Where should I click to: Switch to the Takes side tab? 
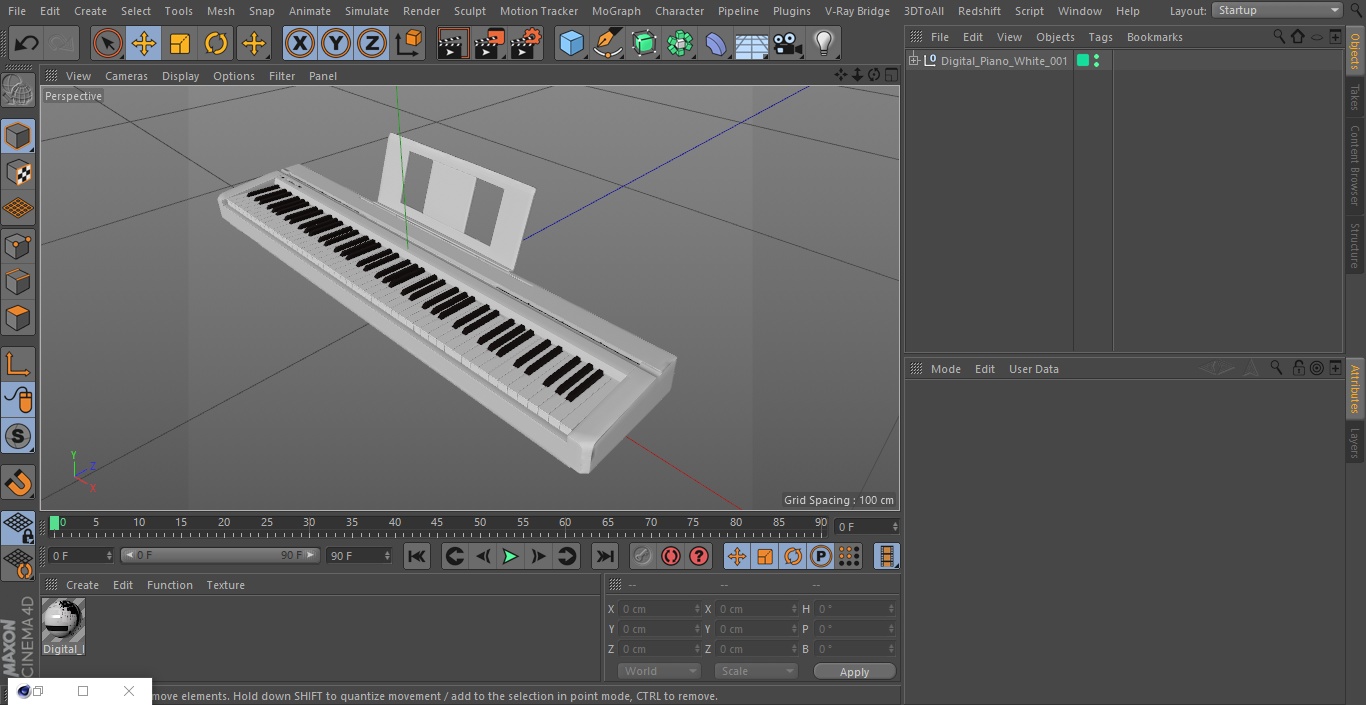click(x=1355, y=97)
